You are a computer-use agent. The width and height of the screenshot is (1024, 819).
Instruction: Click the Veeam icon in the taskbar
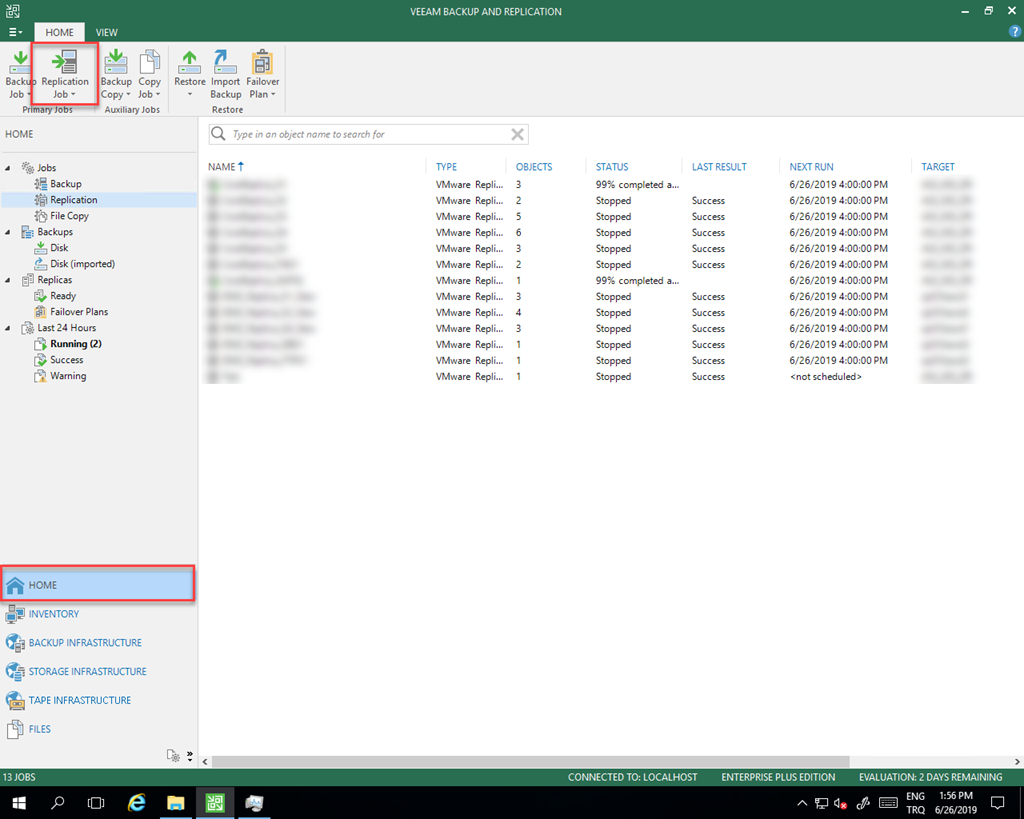coord(215,803)
